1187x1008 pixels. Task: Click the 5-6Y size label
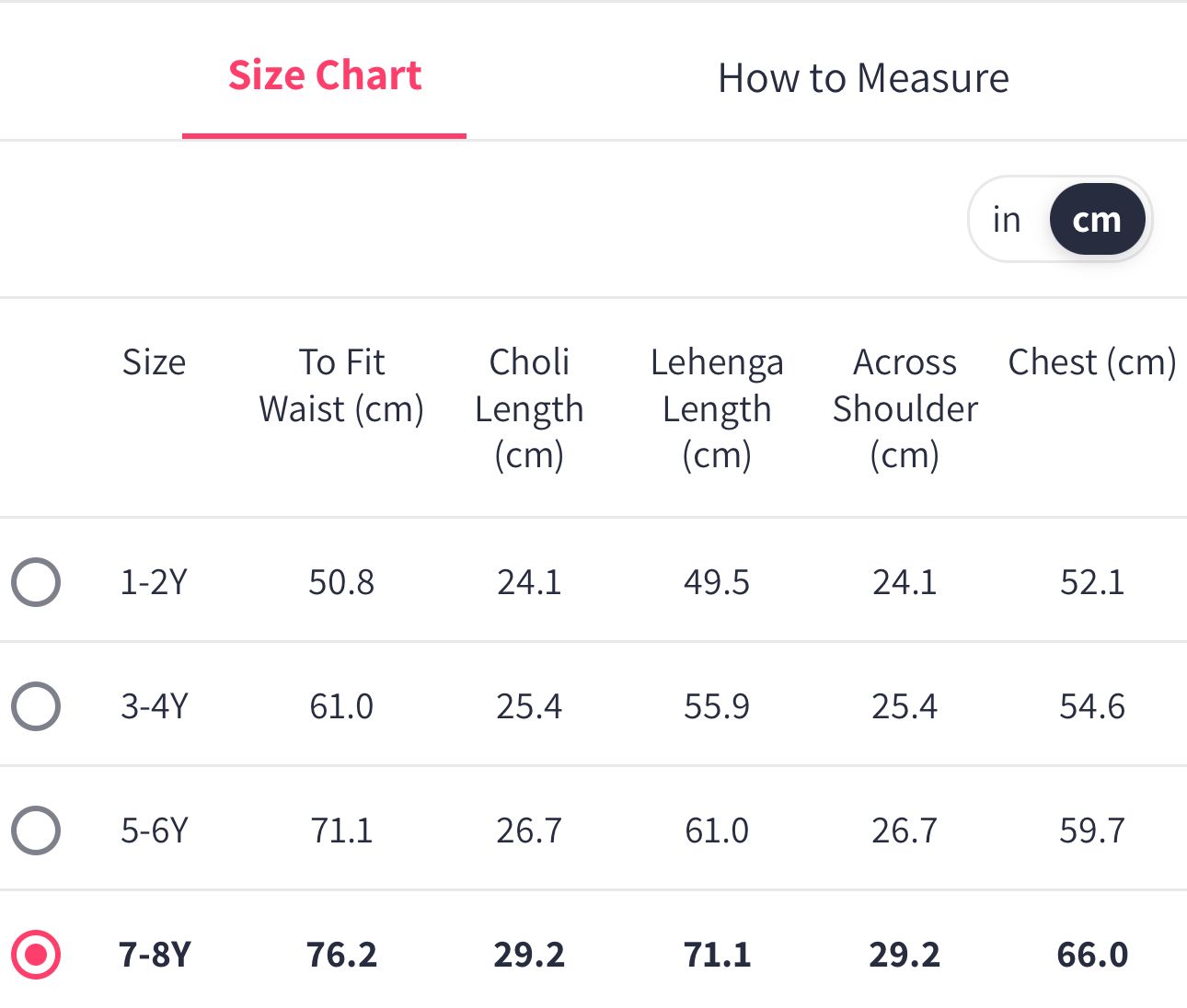point(154,830)
